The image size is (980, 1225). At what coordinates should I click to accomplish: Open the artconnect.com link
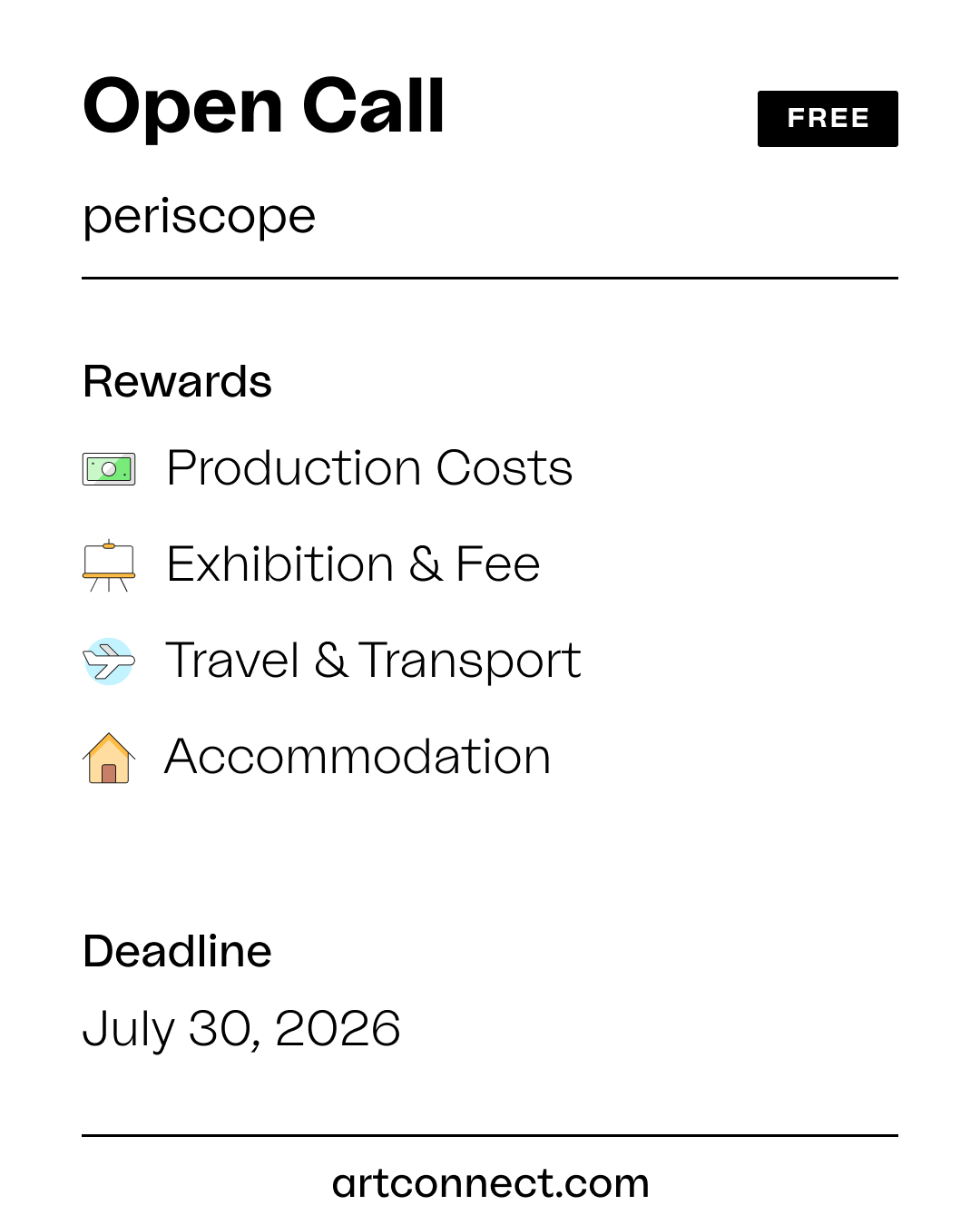click(x=490, y=1183)
